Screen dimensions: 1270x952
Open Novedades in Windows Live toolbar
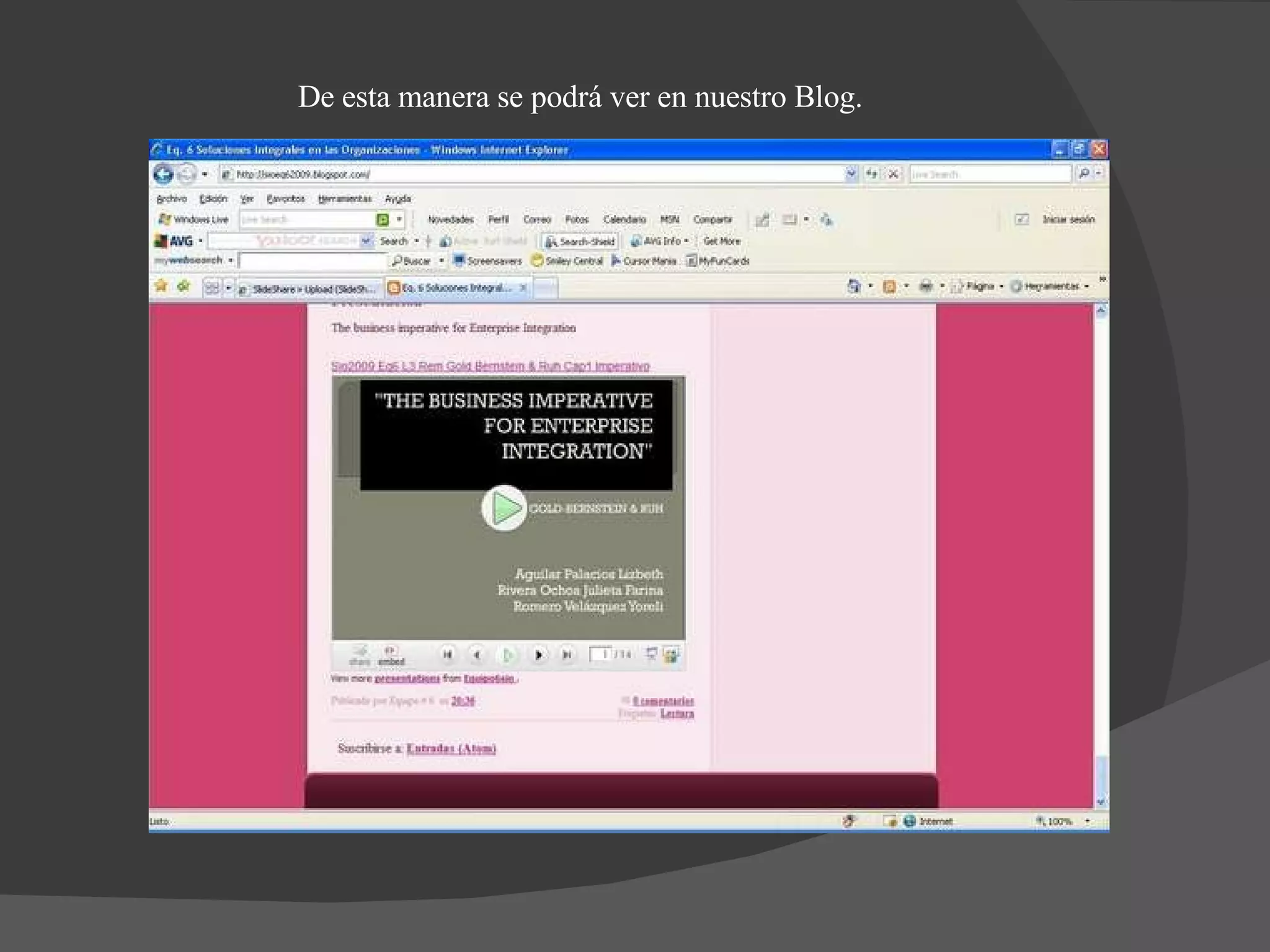451,219
